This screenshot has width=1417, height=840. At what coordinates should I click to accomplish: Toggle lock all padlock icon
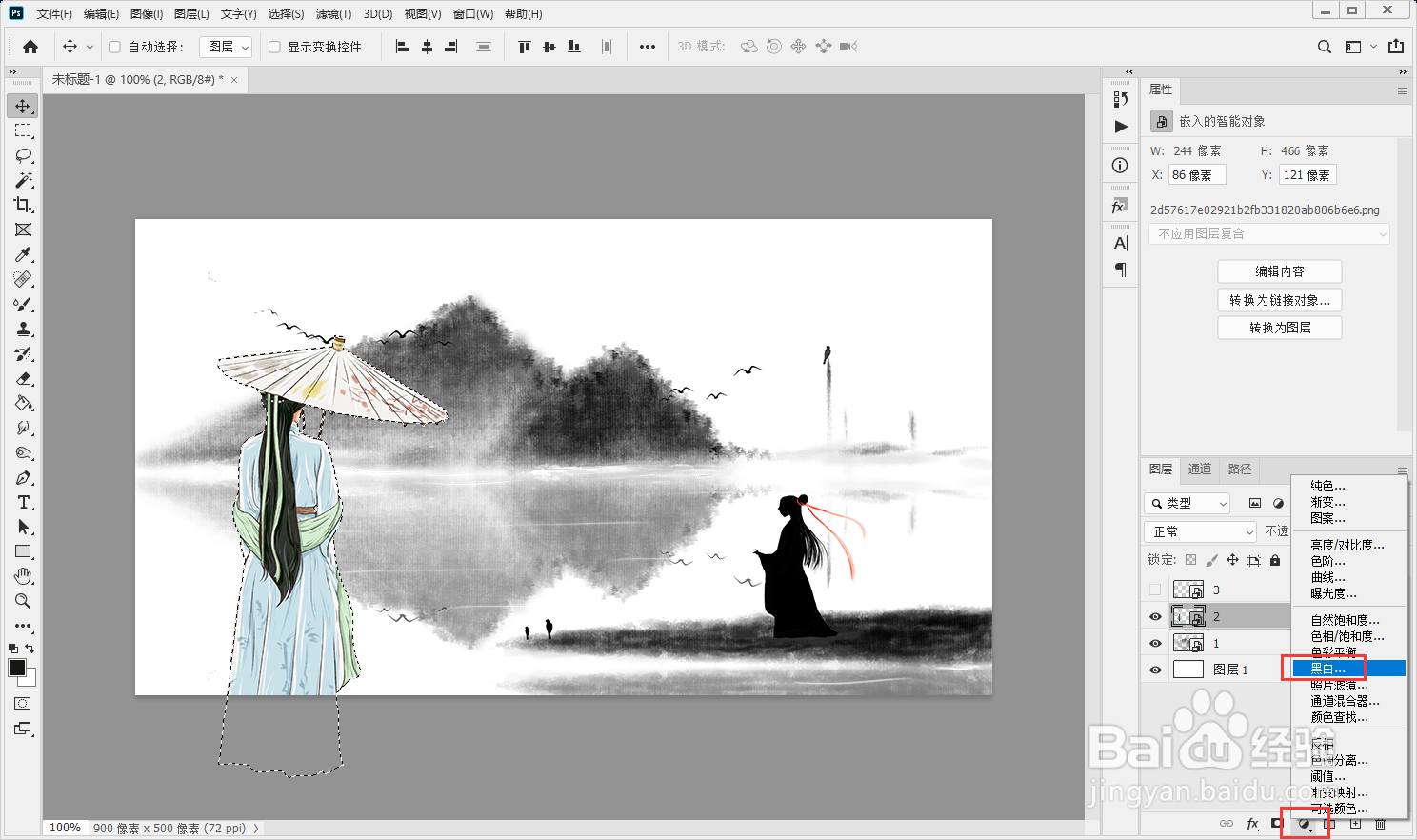[x=1275, y=560]
